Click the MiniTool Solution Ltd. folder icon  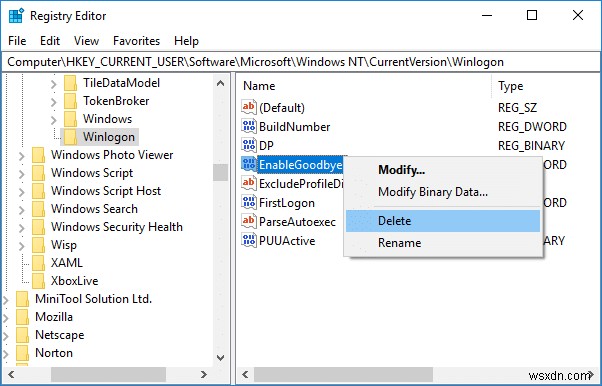pyautogui.click(x=22, y=299)
